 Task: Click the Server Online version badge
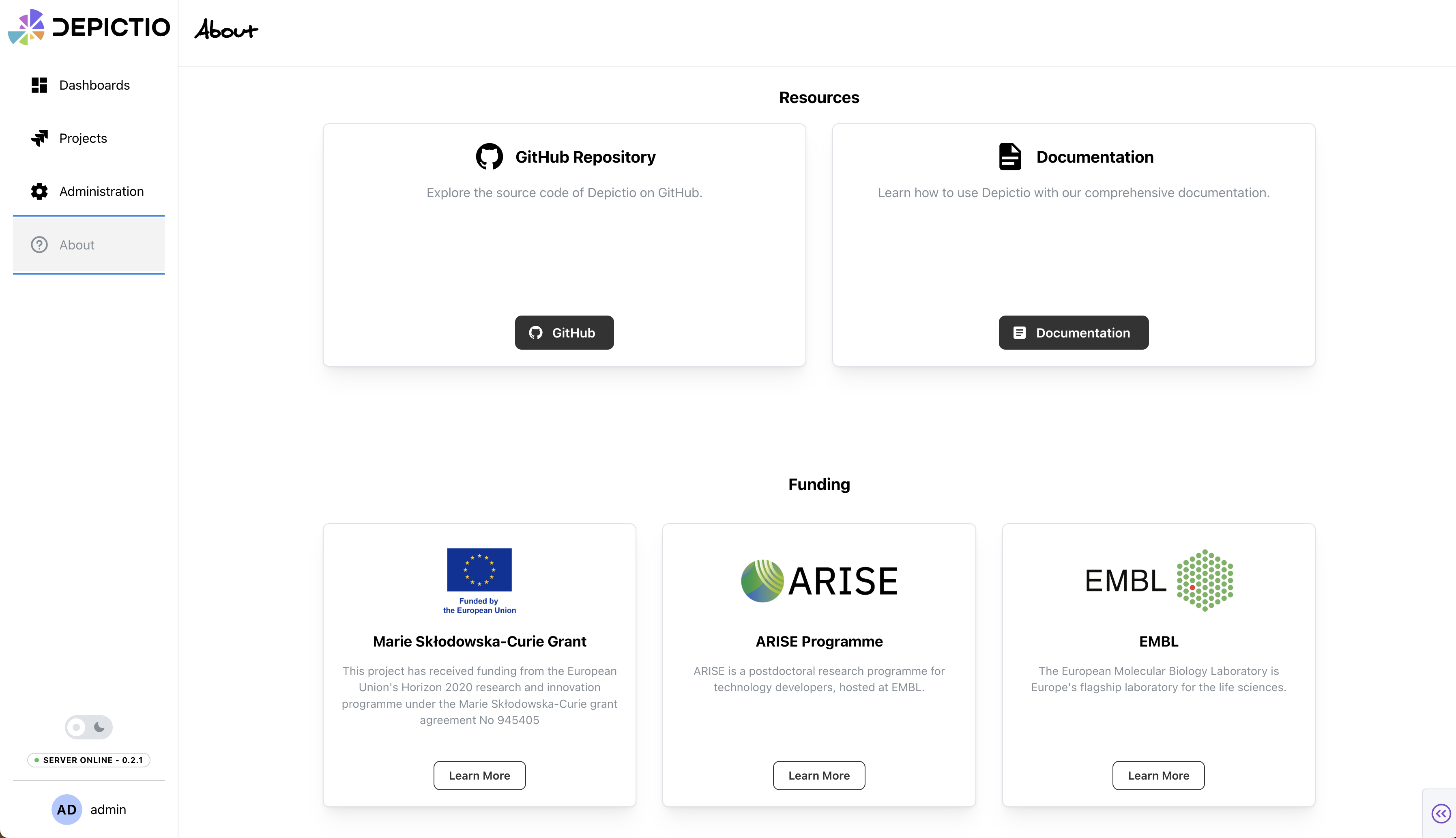[89, 760]
